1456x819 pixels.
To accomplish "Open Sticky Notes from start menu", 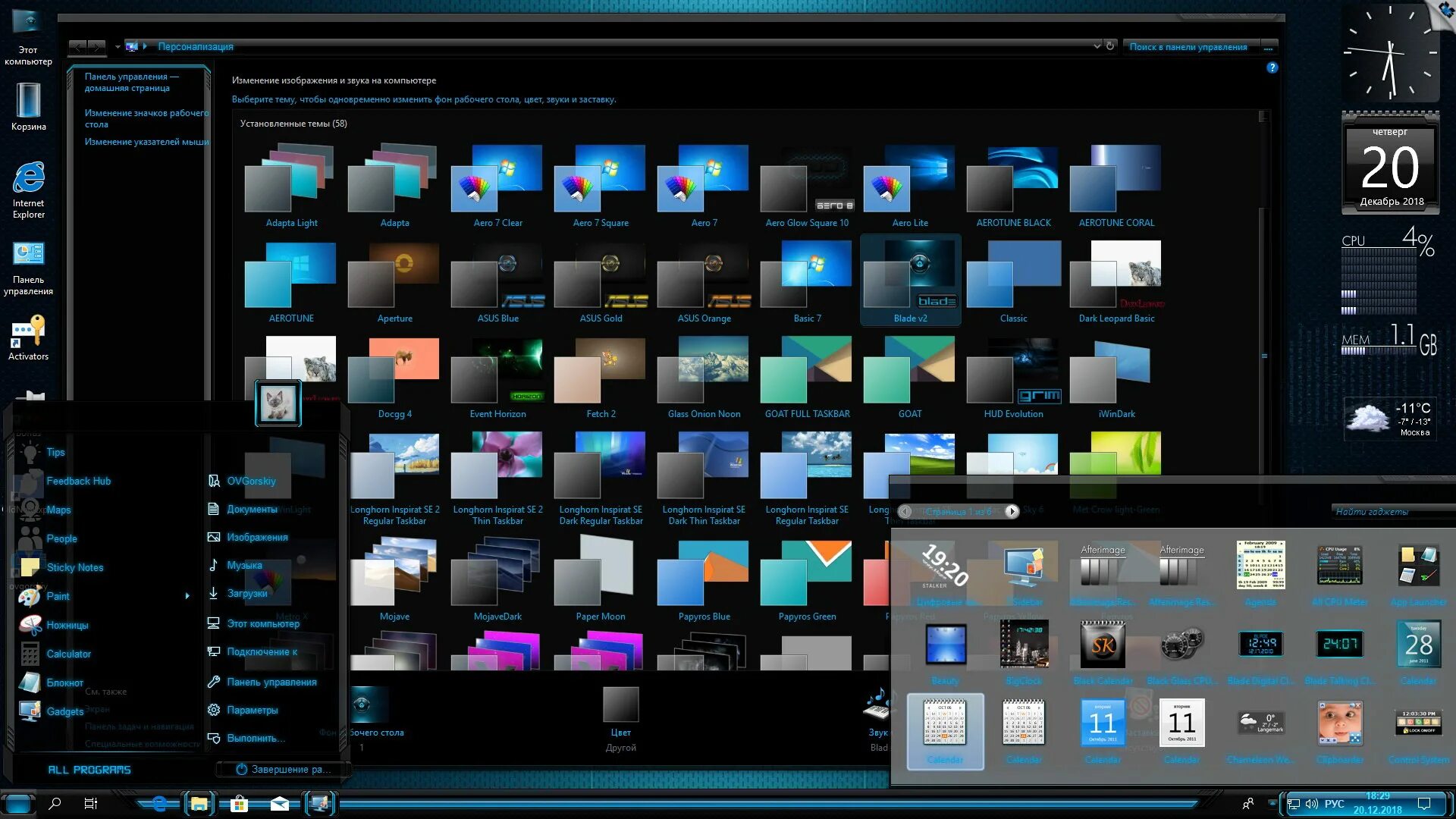I will (x=74, y=567).
